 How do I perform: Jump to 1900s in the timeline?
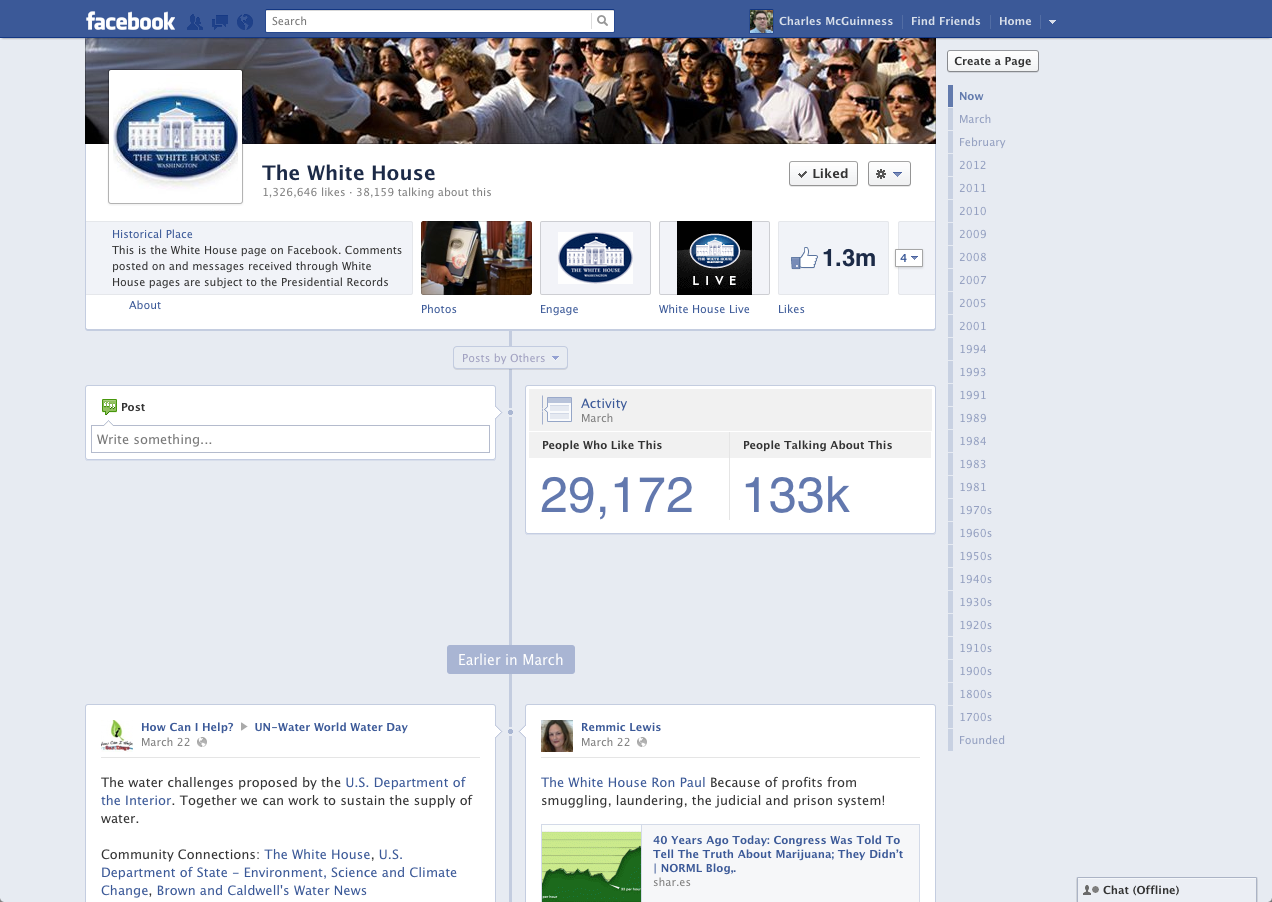tap(976, 671)
